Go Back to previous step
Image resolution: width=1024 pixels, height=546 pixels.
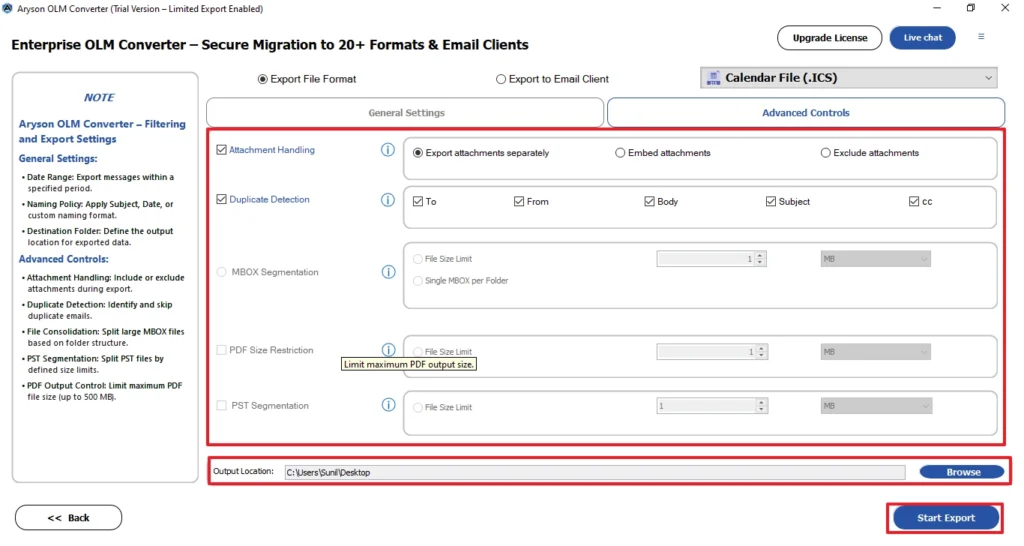(69, 518)
